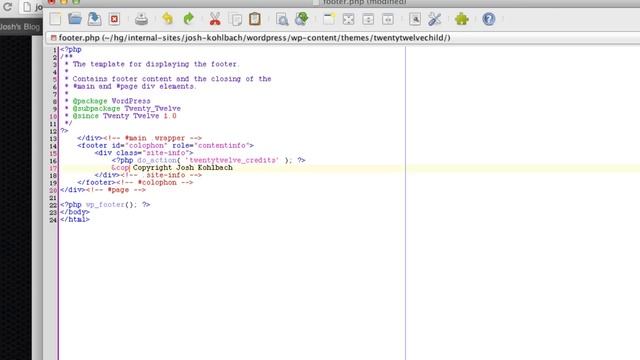Split the view horizontally

pos(368,19)
